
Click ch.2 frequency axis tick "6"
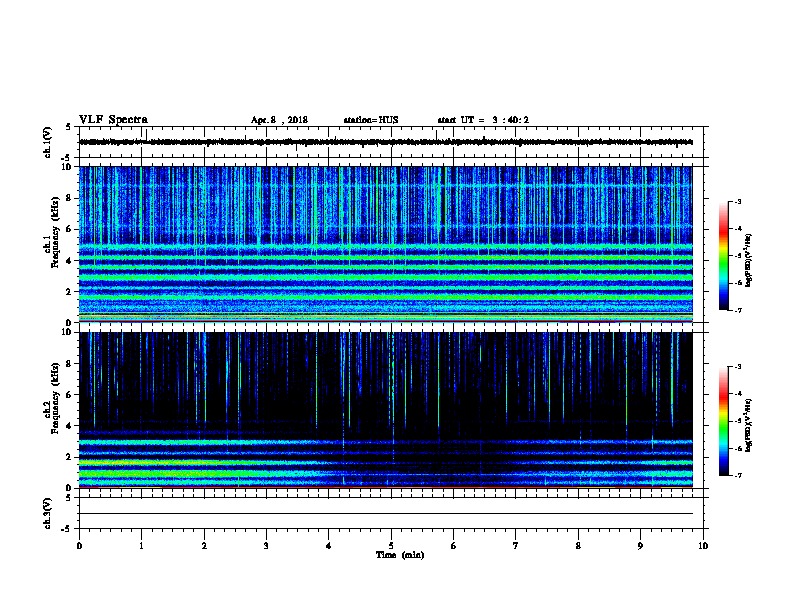pos(70,395)
